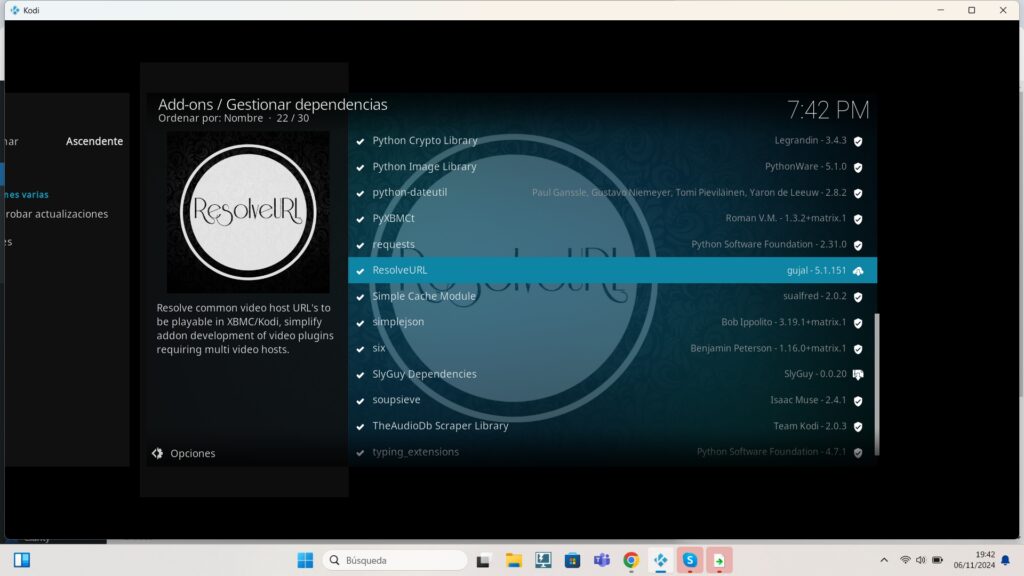Toggle the python-dateutil checkmark

point(360,193)
